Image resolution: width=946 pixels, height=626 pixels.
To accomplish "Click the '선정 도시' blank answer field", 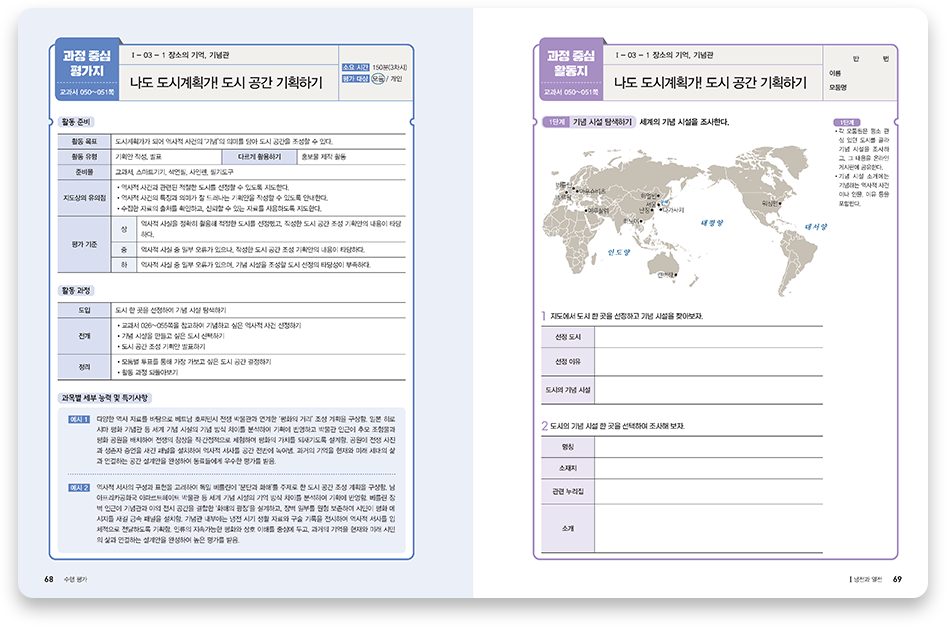I will [708, 337].
